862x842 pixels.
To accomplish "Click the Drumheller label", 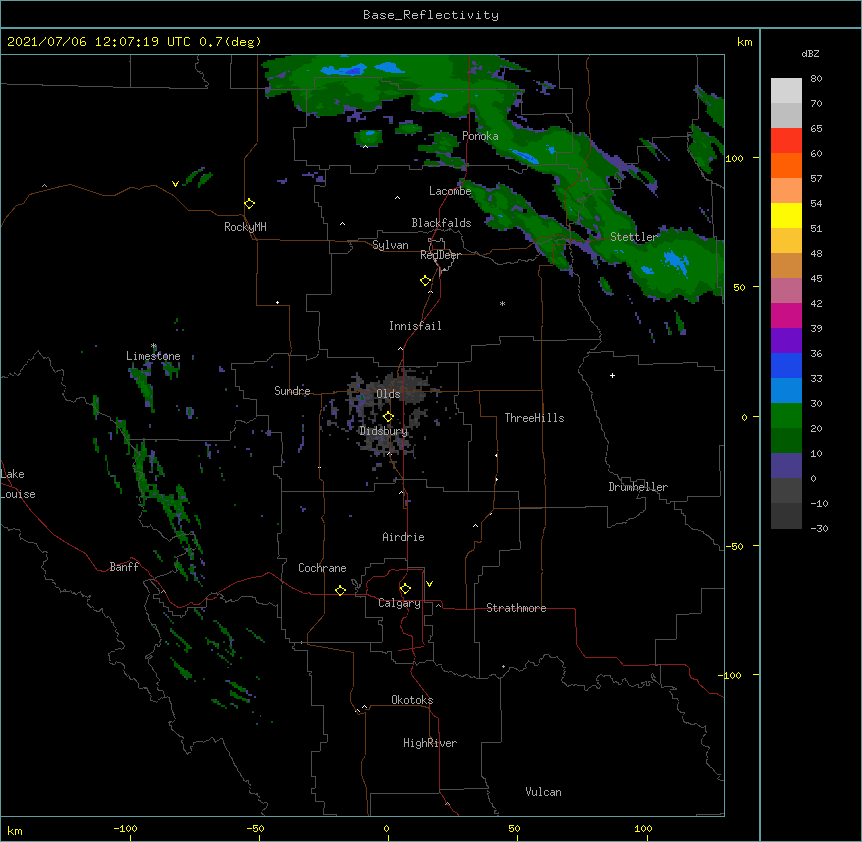I will point(638,487).
